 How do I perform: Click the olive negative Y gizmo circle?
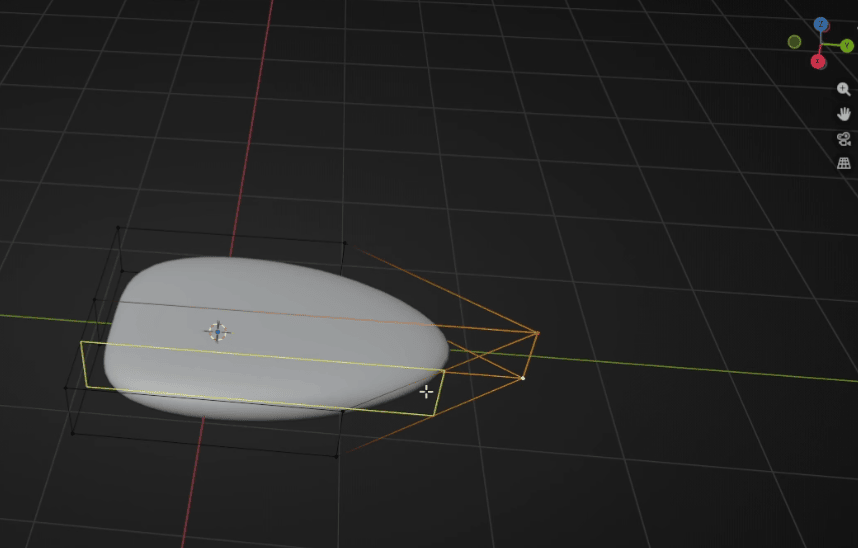[x=794, y=42]
